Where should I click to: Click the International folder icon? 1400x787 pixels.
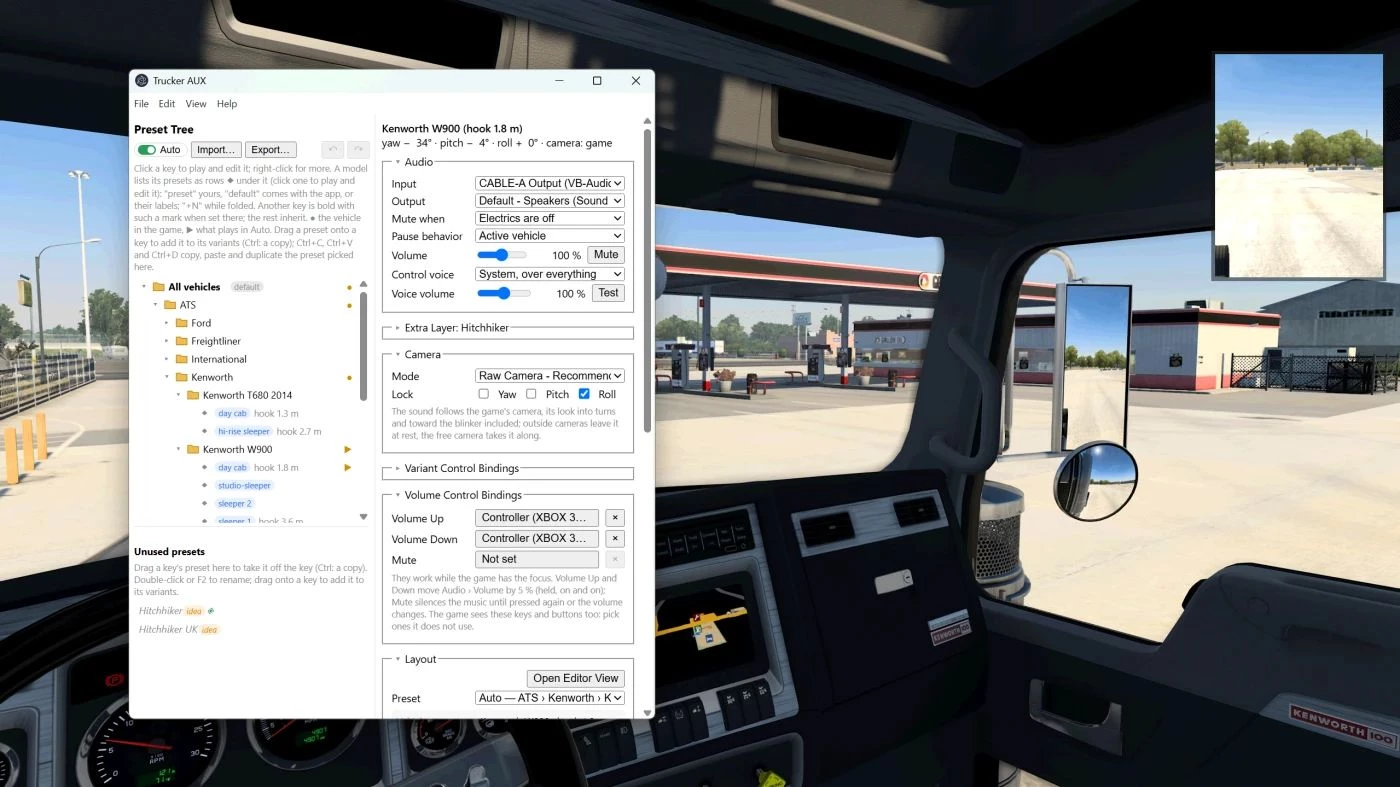coord(182,359)
